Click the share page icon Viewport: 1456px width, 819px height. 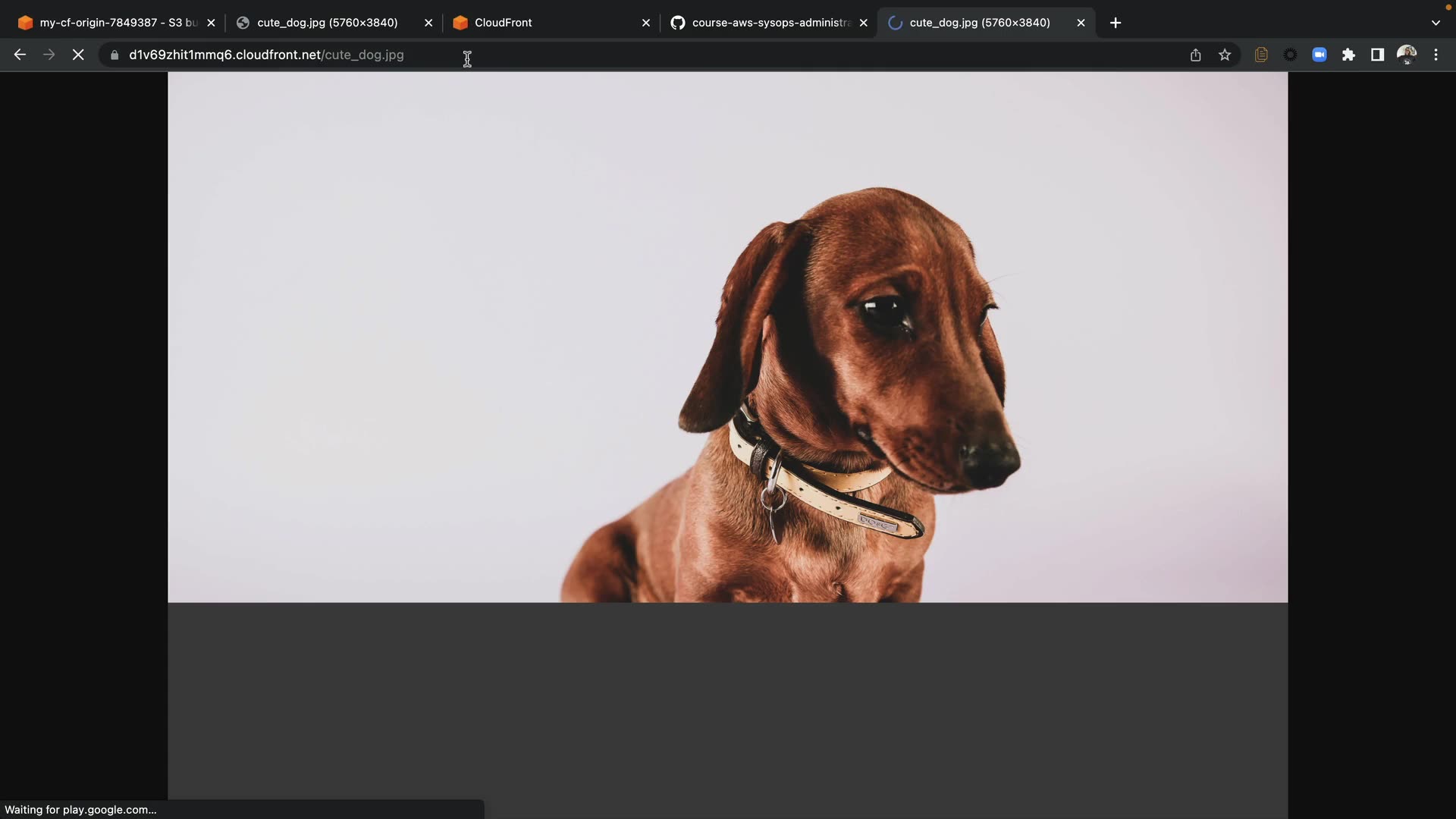click(x=1195, y=55)
